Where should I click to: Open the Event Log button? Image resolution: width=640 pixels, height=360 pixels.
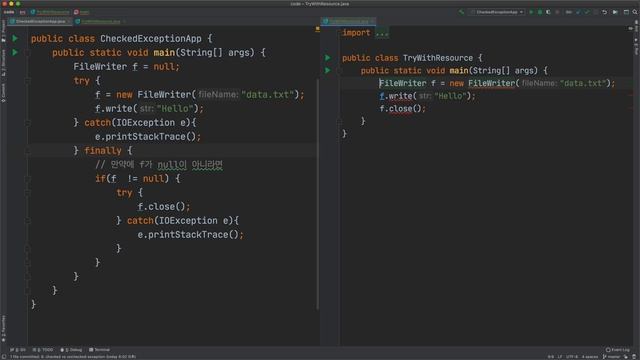618,350
